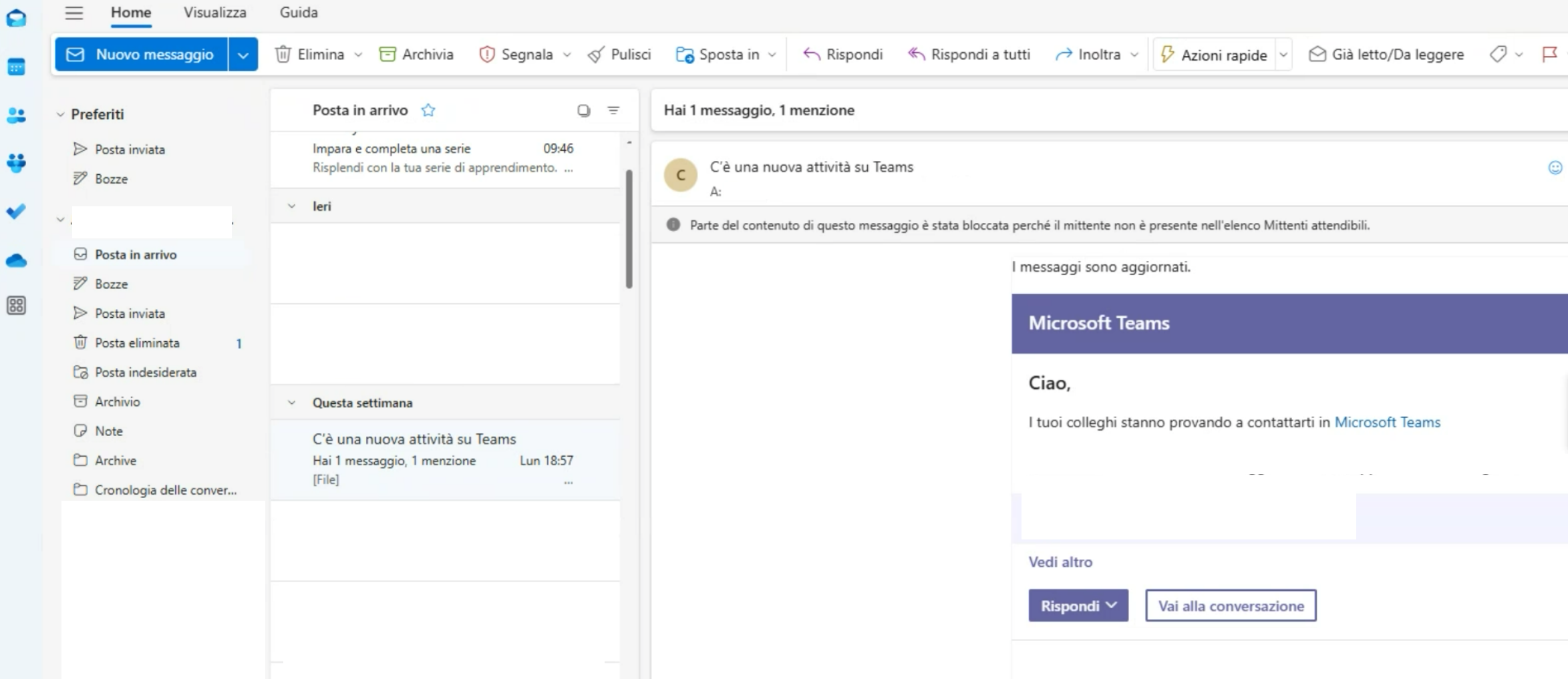This screenshot has width=1568, height=679.
Task: Open the conversation view settings icon
Action: (x=583, y=110)
